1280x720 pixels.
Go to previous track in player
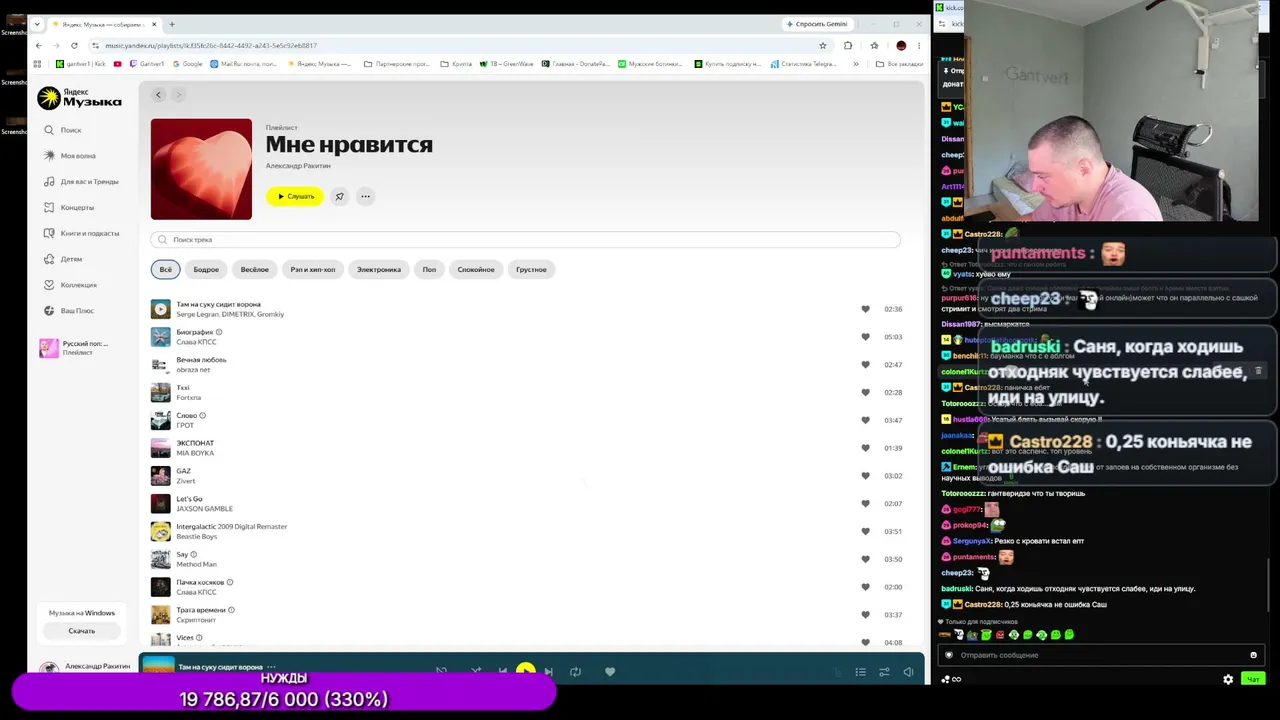[x=502, y=672]
